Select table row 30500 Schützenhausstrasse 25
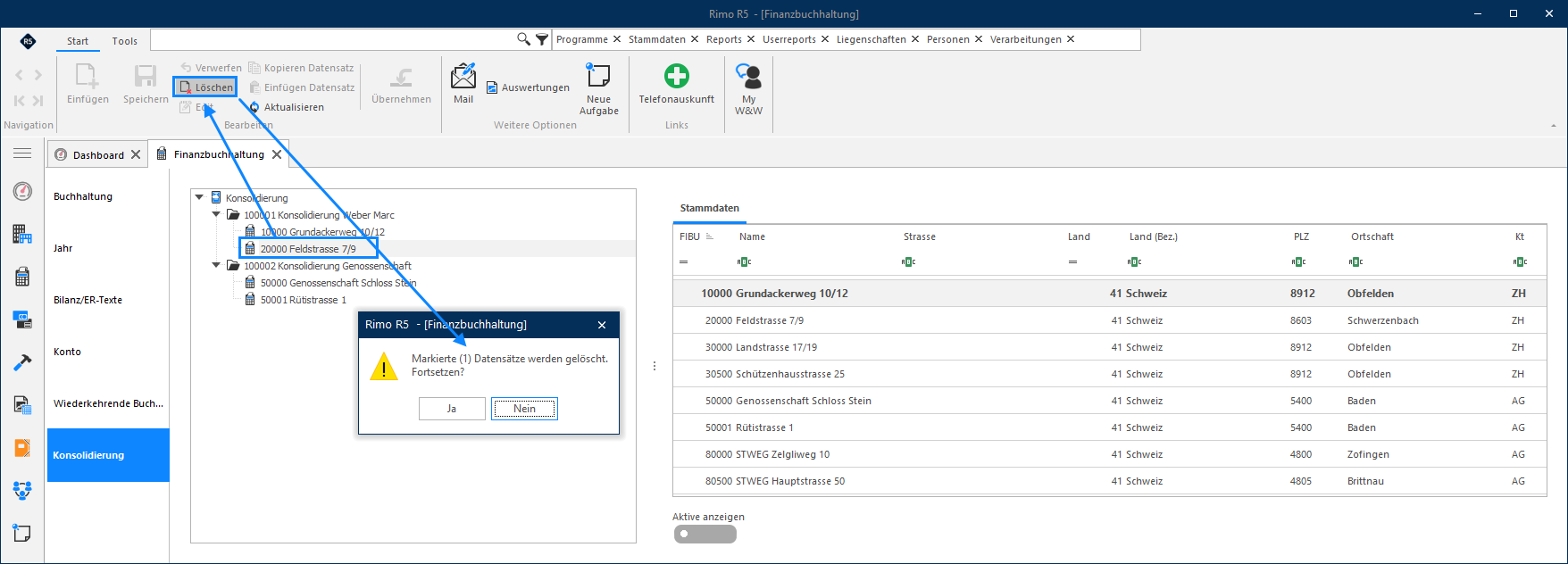 (1110, 374)
